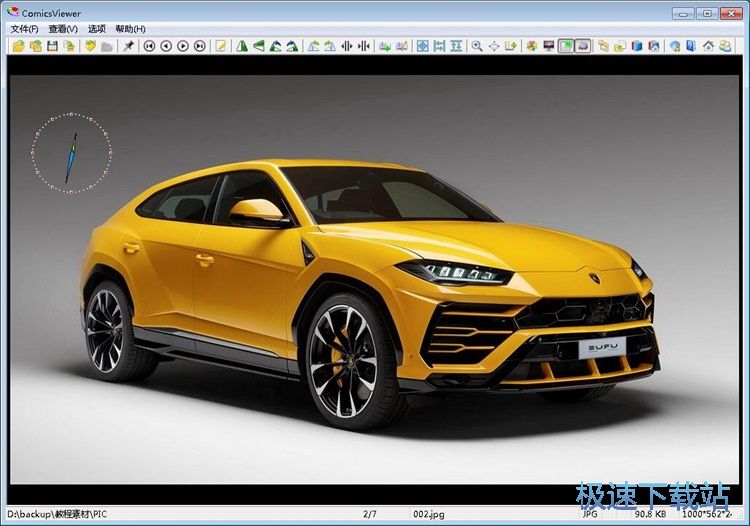Viewport: 750px width, 526px height.
Task: Click the export arrow page icon
Action: tap(511, 46)
